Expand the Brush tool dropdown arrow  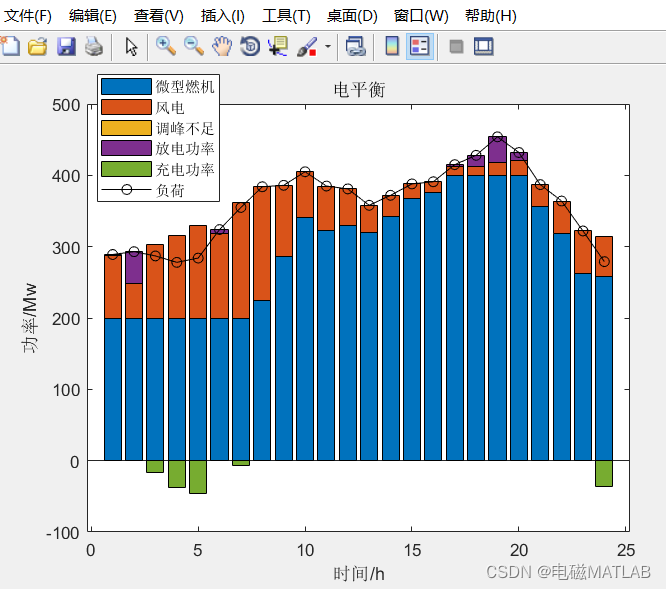click(328, 46)
